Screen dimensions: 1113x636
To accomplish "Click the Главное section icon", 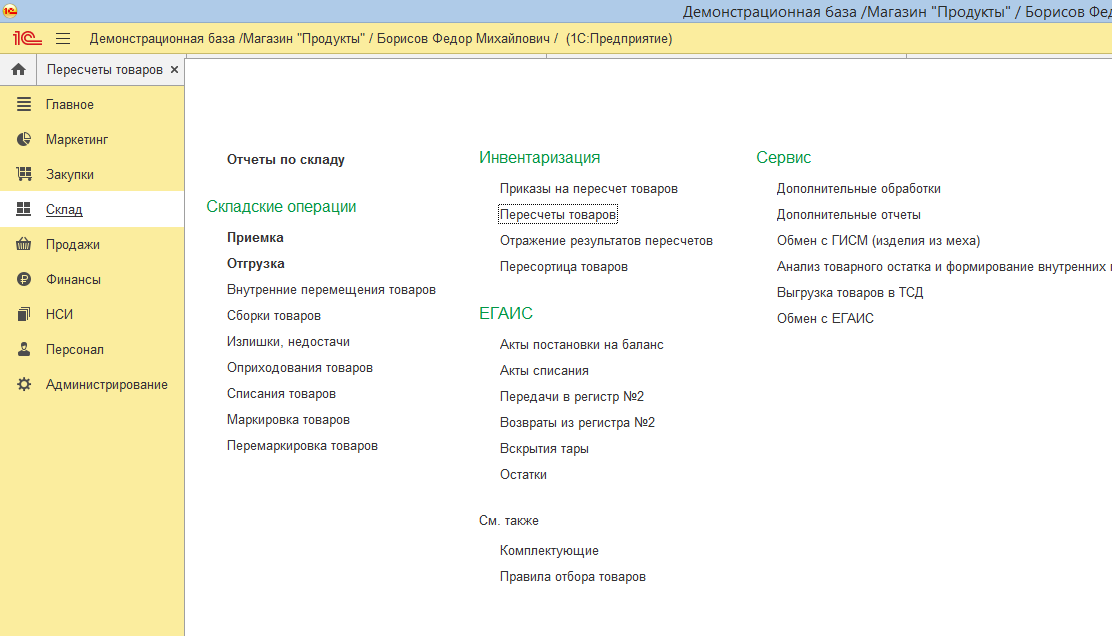I will [x=24, y=104].
